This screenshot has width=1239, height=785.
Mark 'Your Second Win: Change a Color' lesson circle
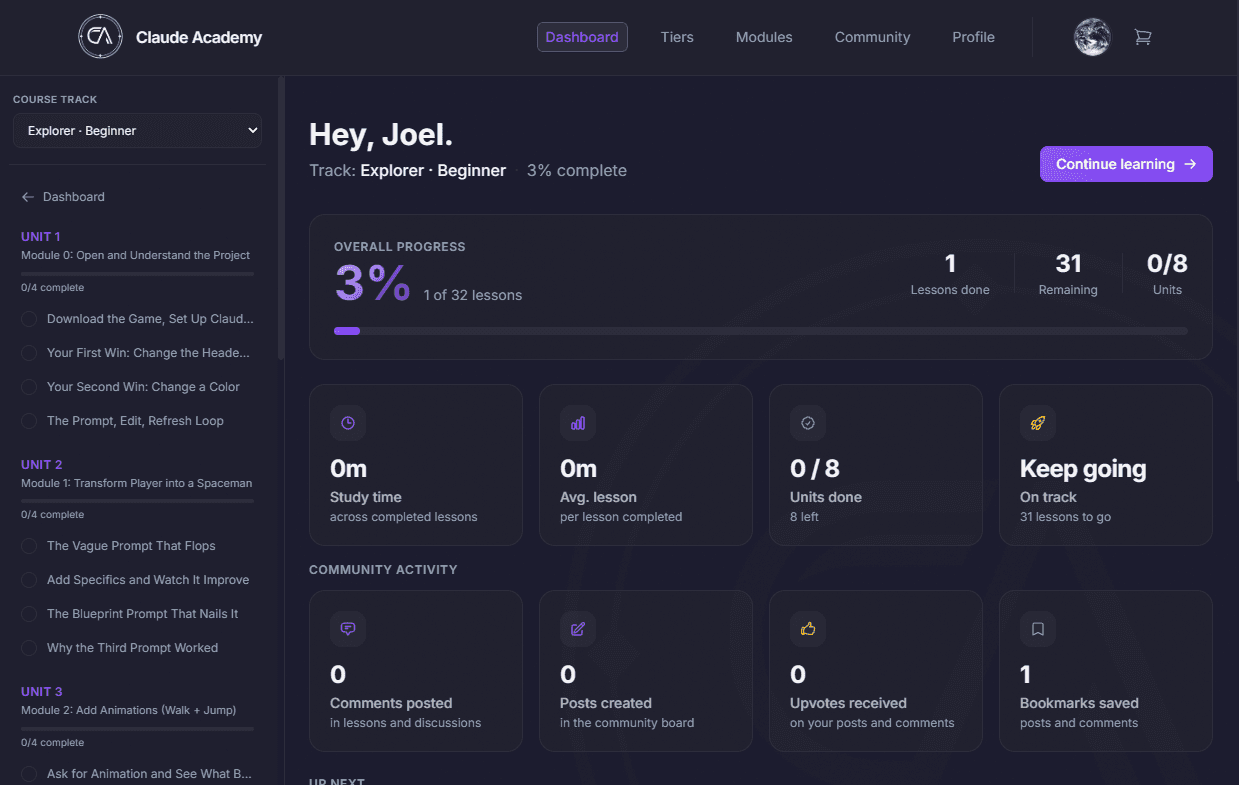click(29, 387)
